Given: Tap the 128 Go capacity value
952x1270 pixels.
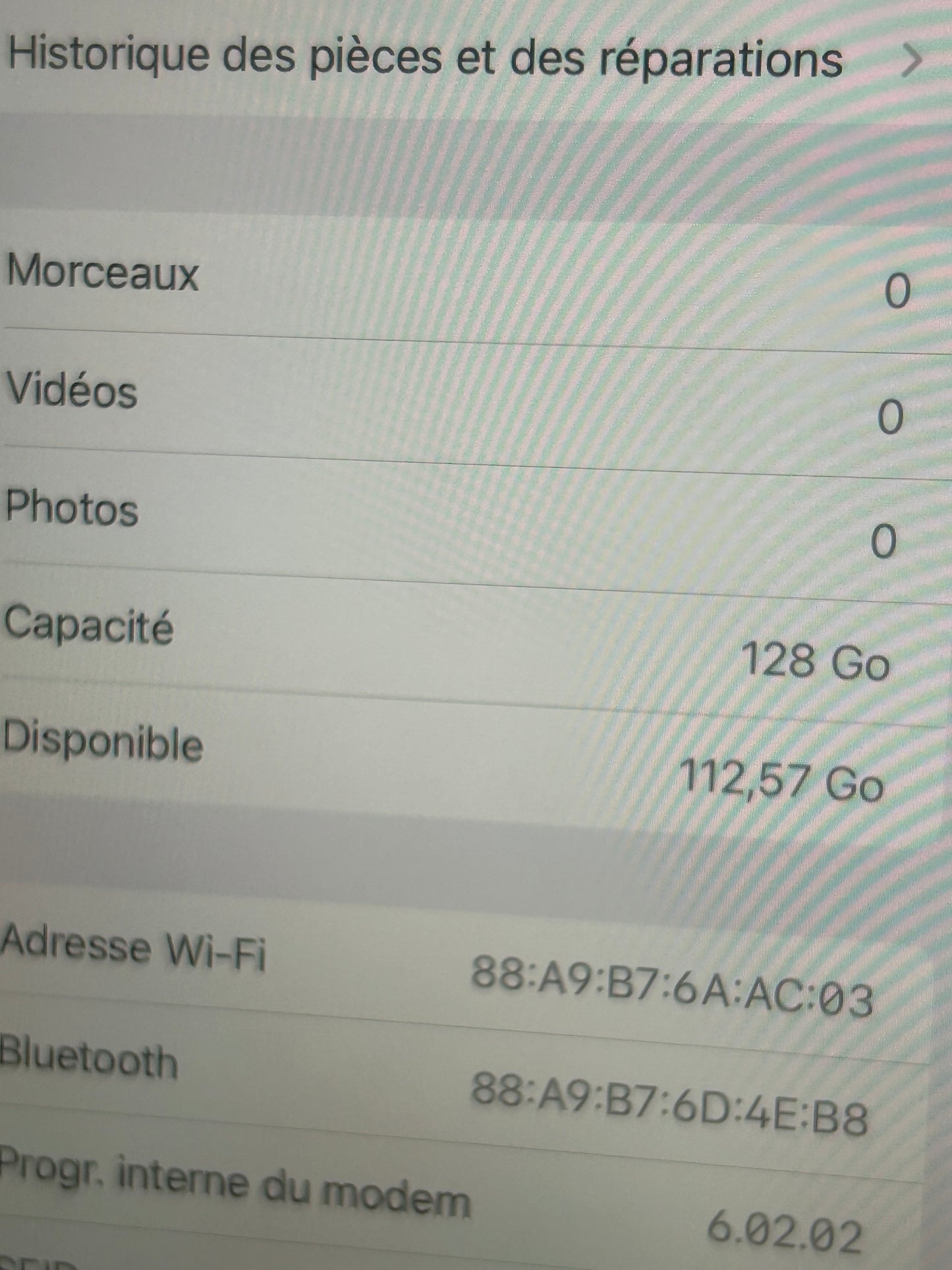Looking at the screenshot, I should click(816, 660).
